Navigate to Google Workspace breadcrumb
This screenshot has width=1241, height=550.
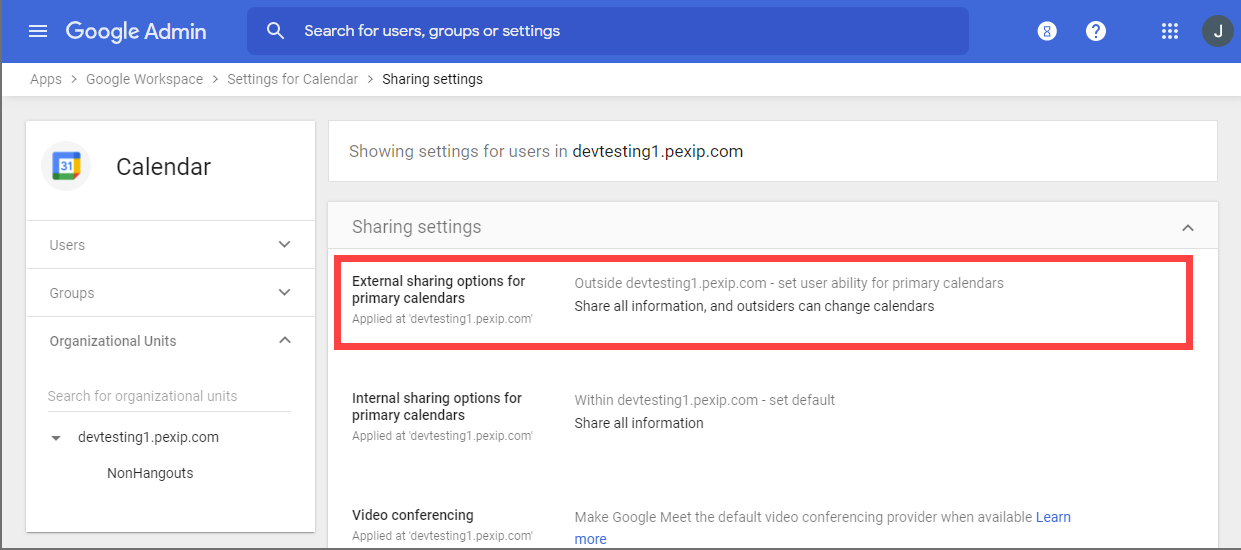(144, 79)
